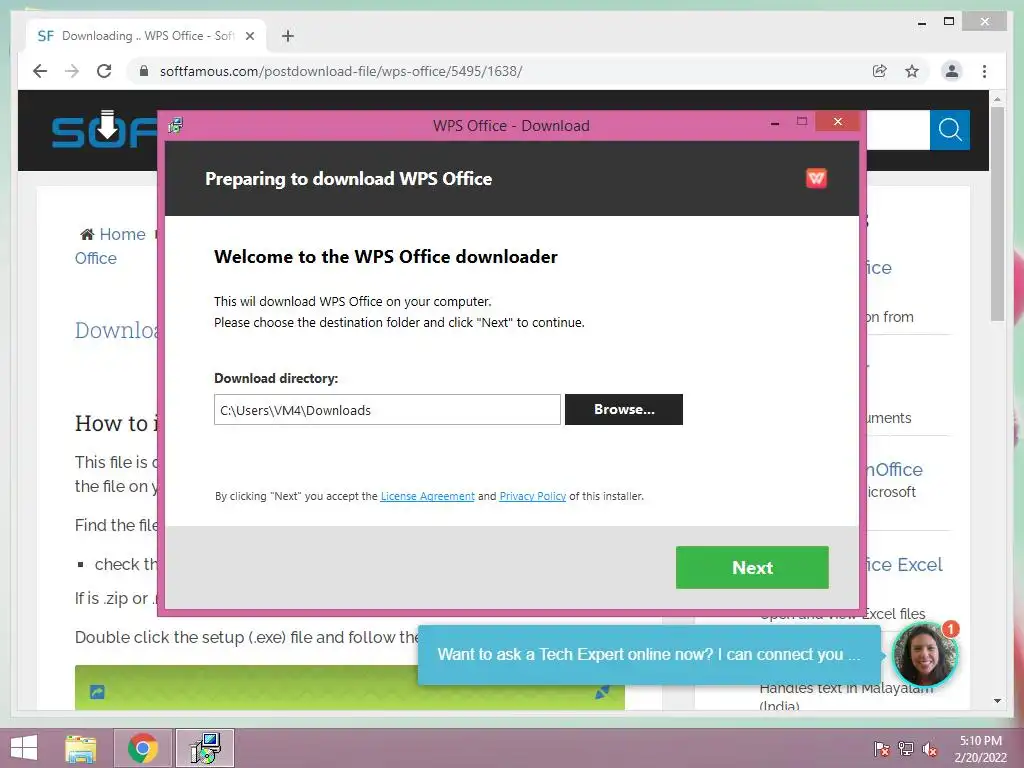Click the scrollbar down arrow in Chrome

(997, 701)
